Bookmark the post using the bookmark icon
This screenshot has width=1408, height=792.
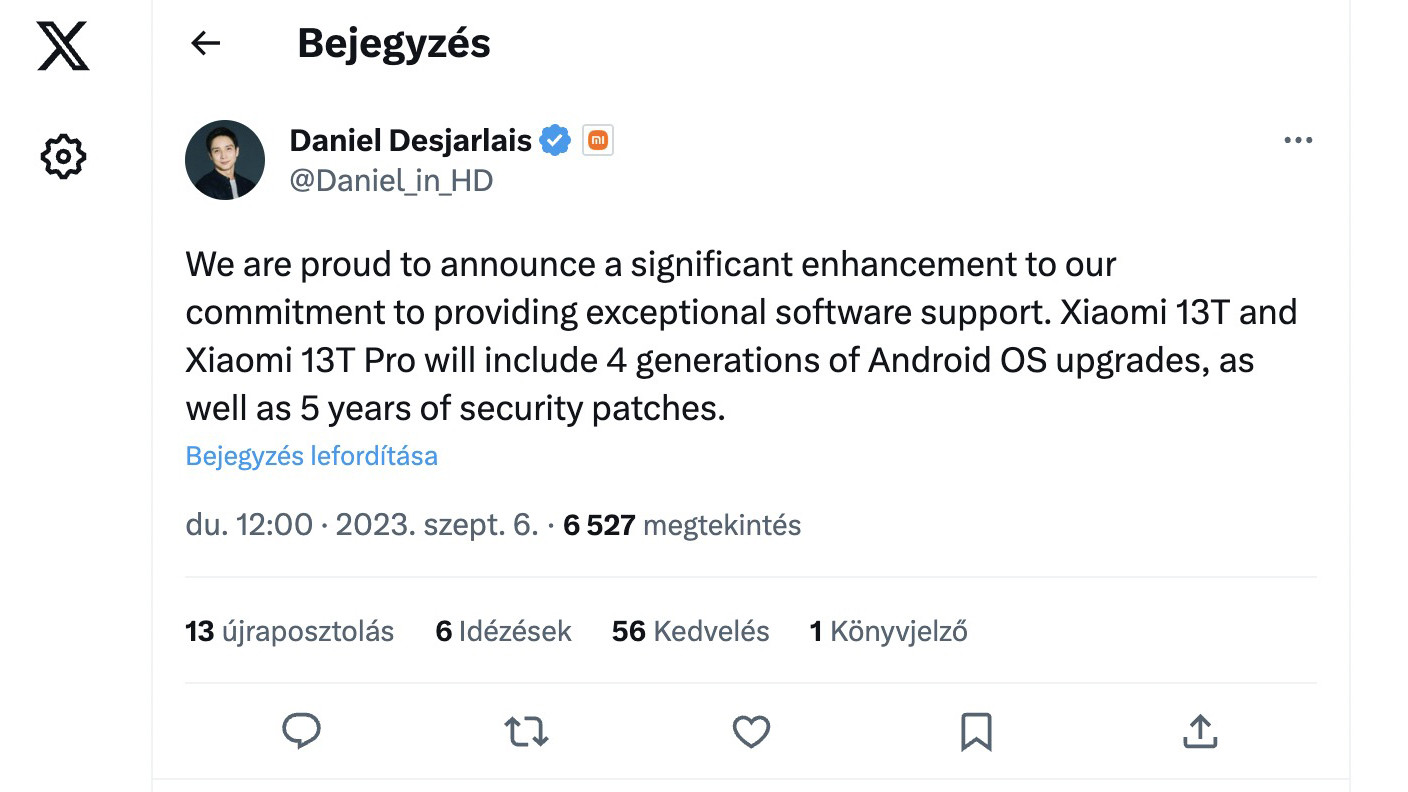[x=975, y=732]
